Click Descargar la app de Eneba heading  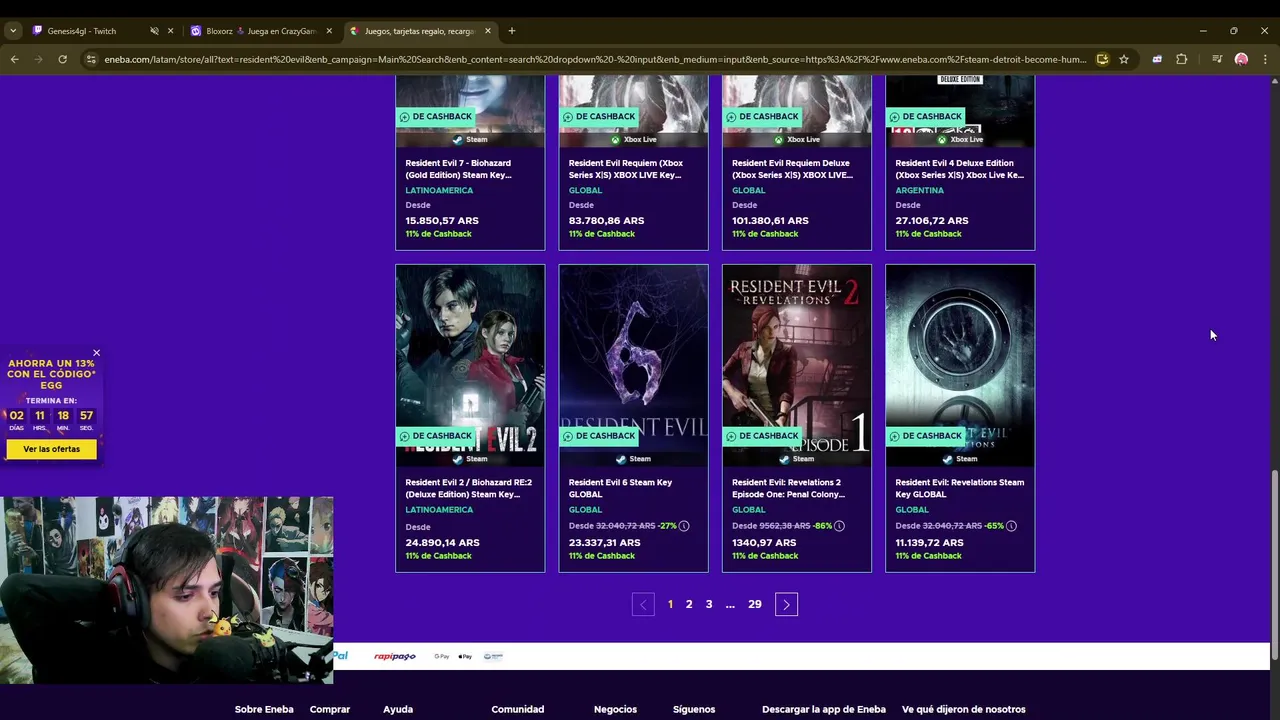(824, 709)
